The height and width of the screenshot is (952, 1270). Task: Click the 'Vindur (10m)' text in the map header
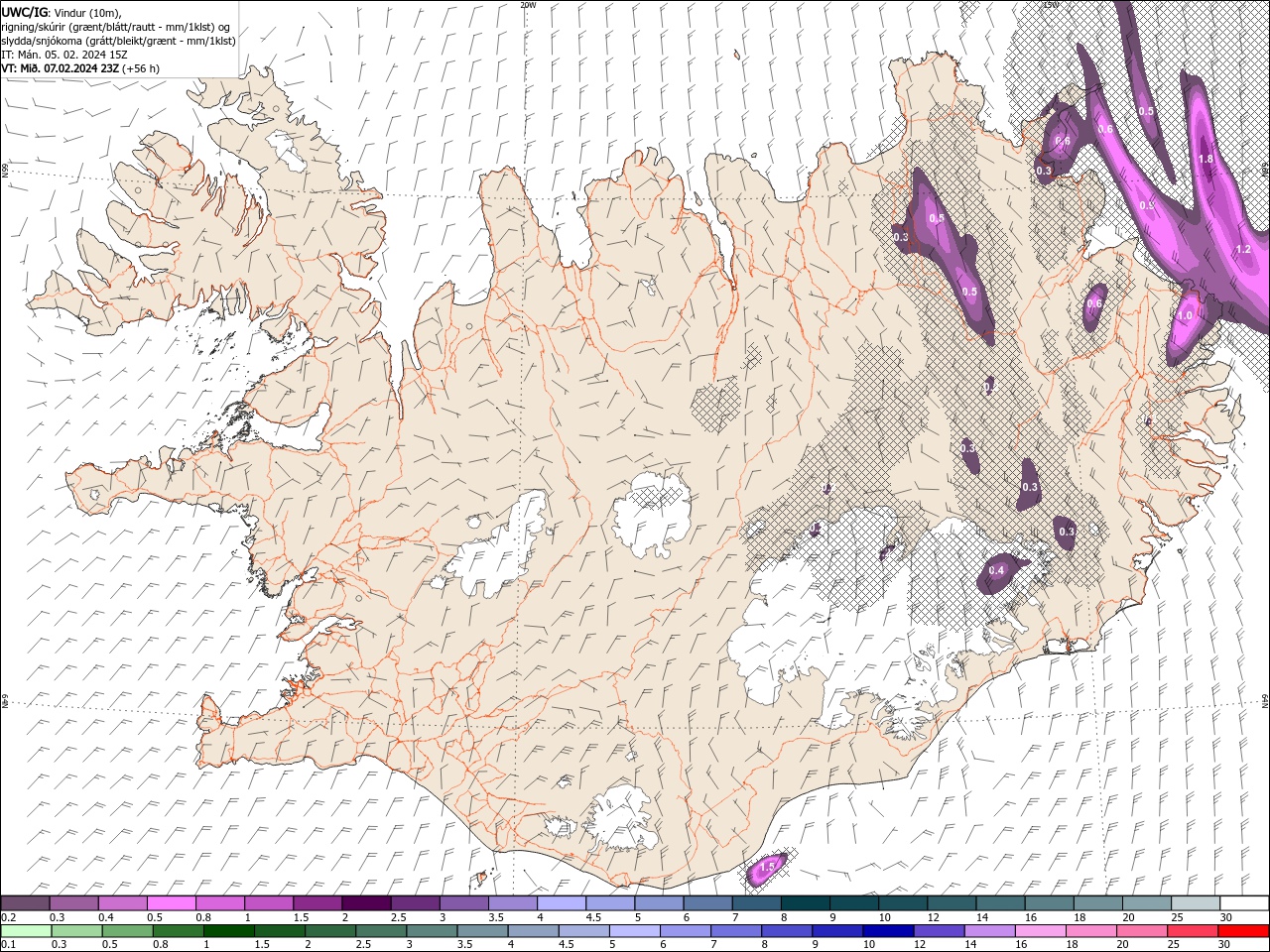86,13
